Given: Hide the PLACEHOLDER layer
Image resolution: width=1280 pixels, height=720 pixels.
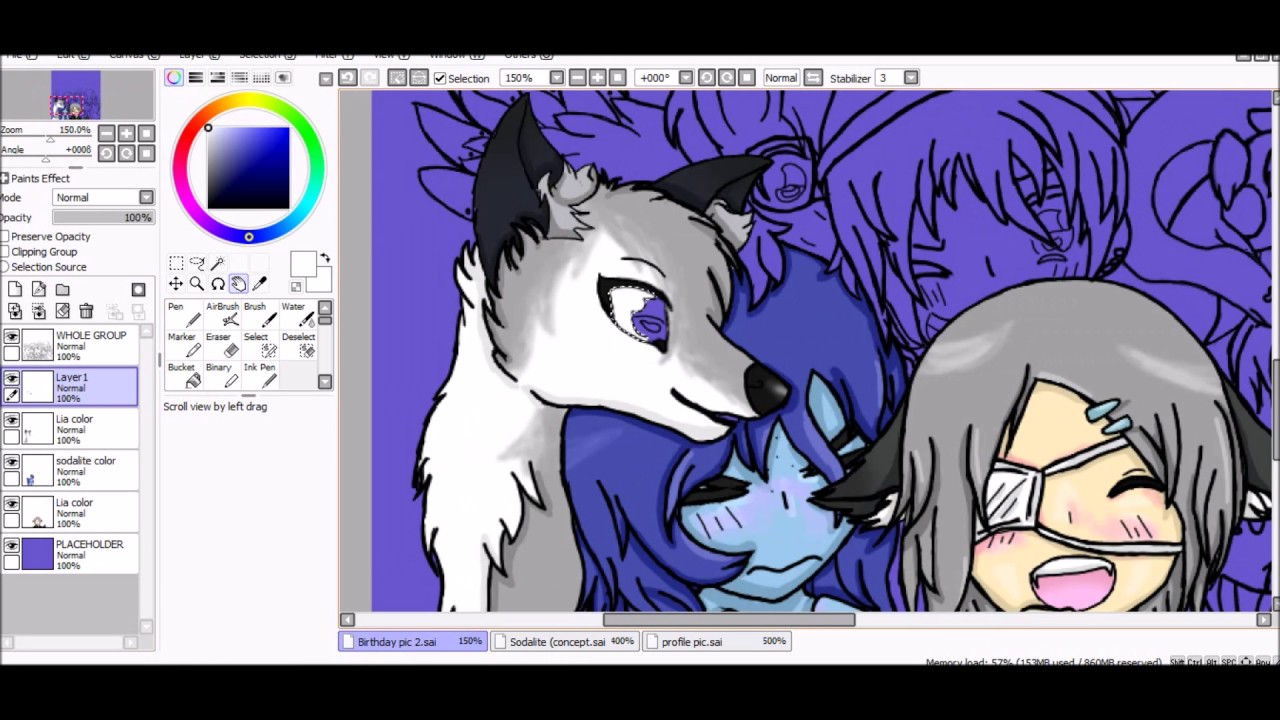Looking at the screenshot, I should pos(12,546).
